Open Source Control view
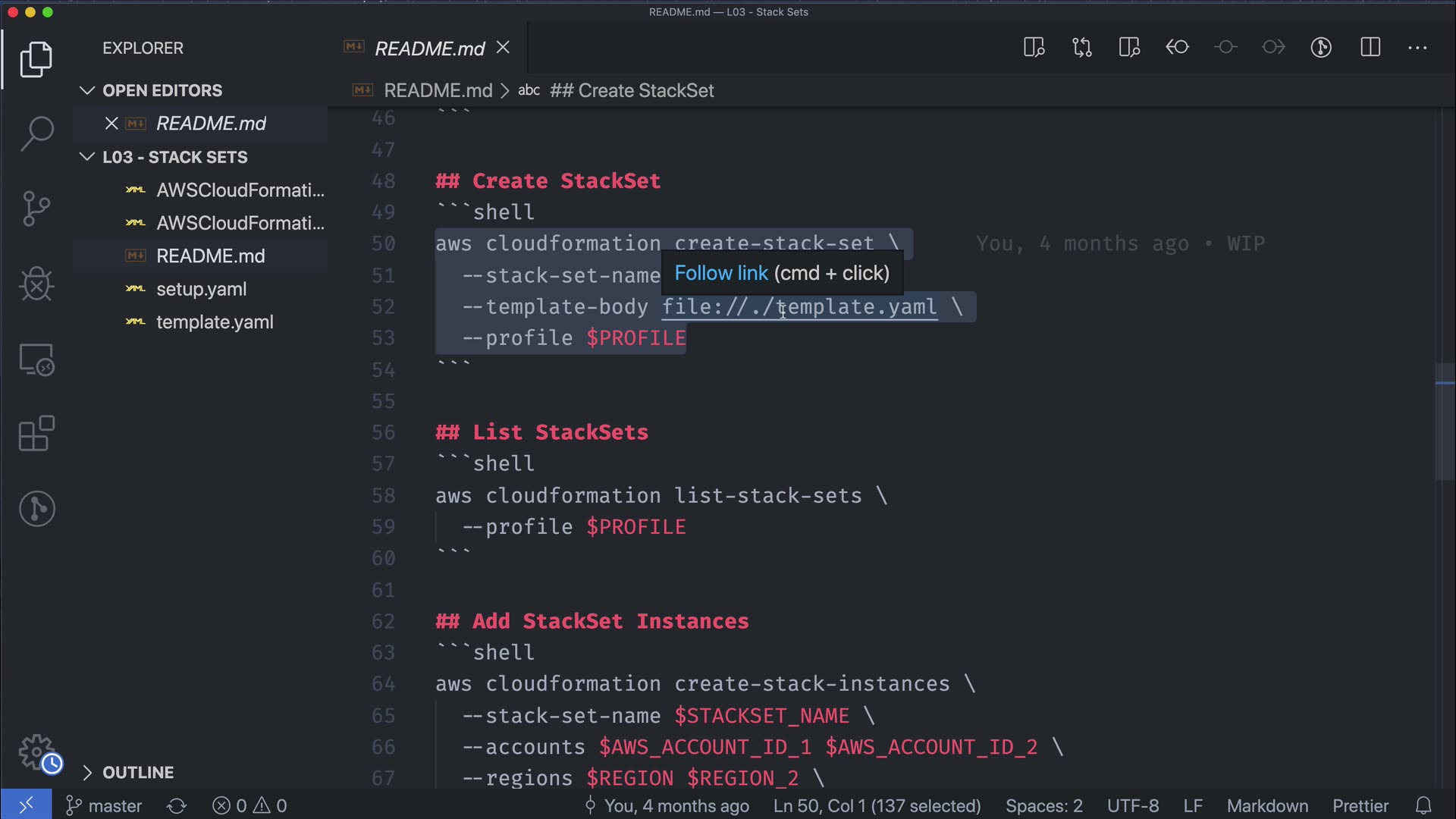 coord(36,209)
